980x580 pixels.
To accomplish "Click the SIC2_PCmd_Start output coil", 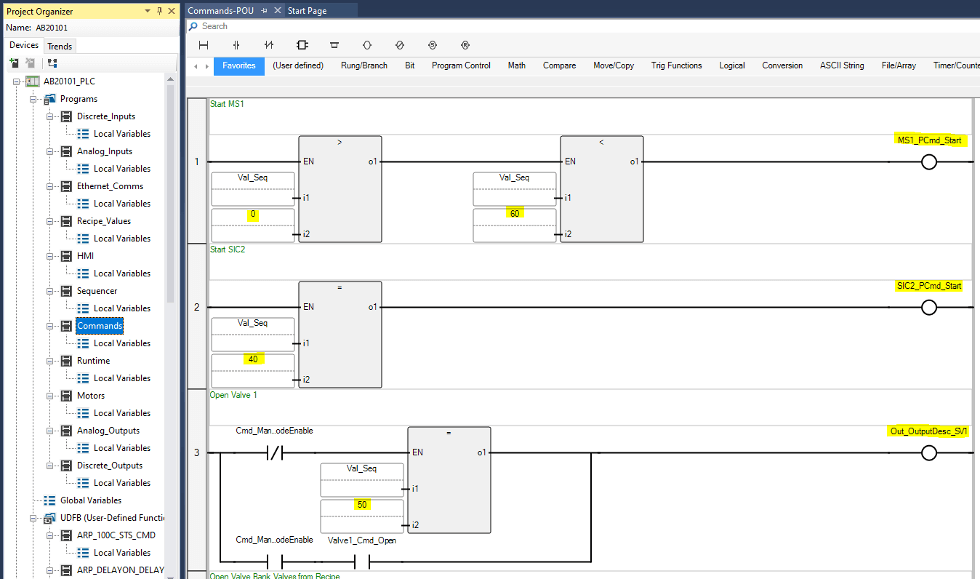I will [929, 308].
